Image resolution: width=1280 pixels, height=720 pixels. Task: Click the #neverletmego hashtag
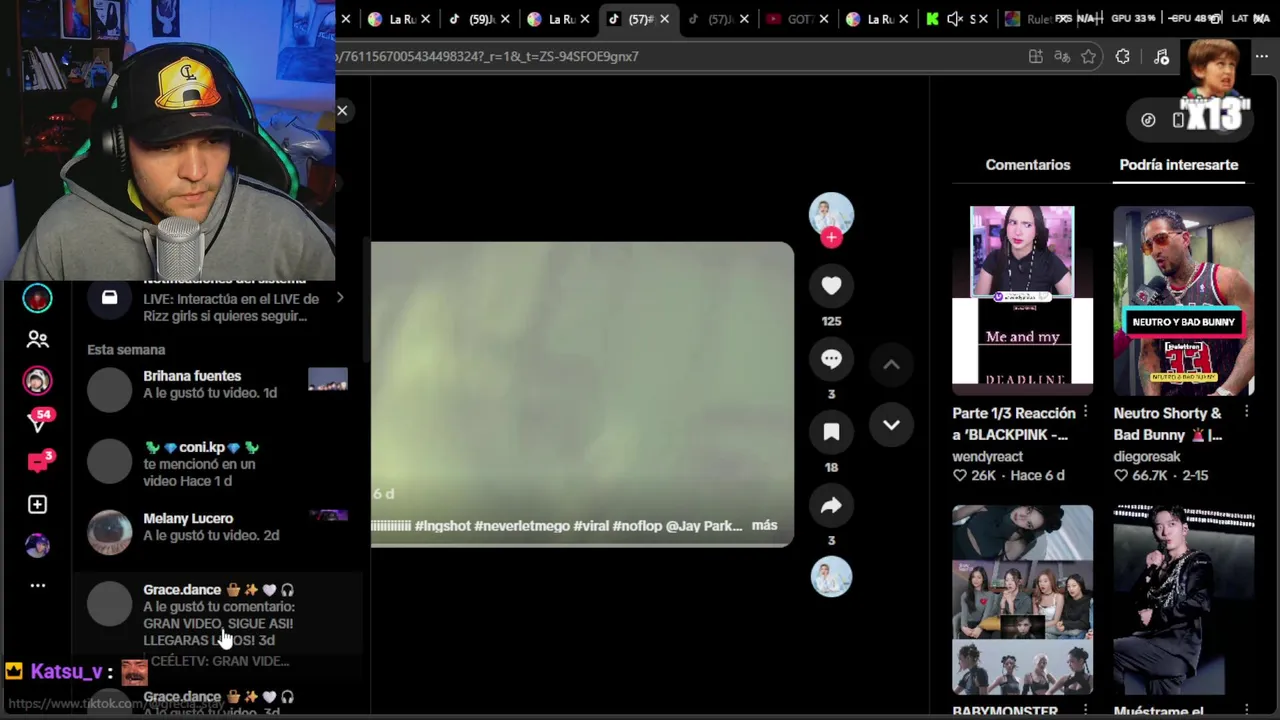tap(522, 525)
